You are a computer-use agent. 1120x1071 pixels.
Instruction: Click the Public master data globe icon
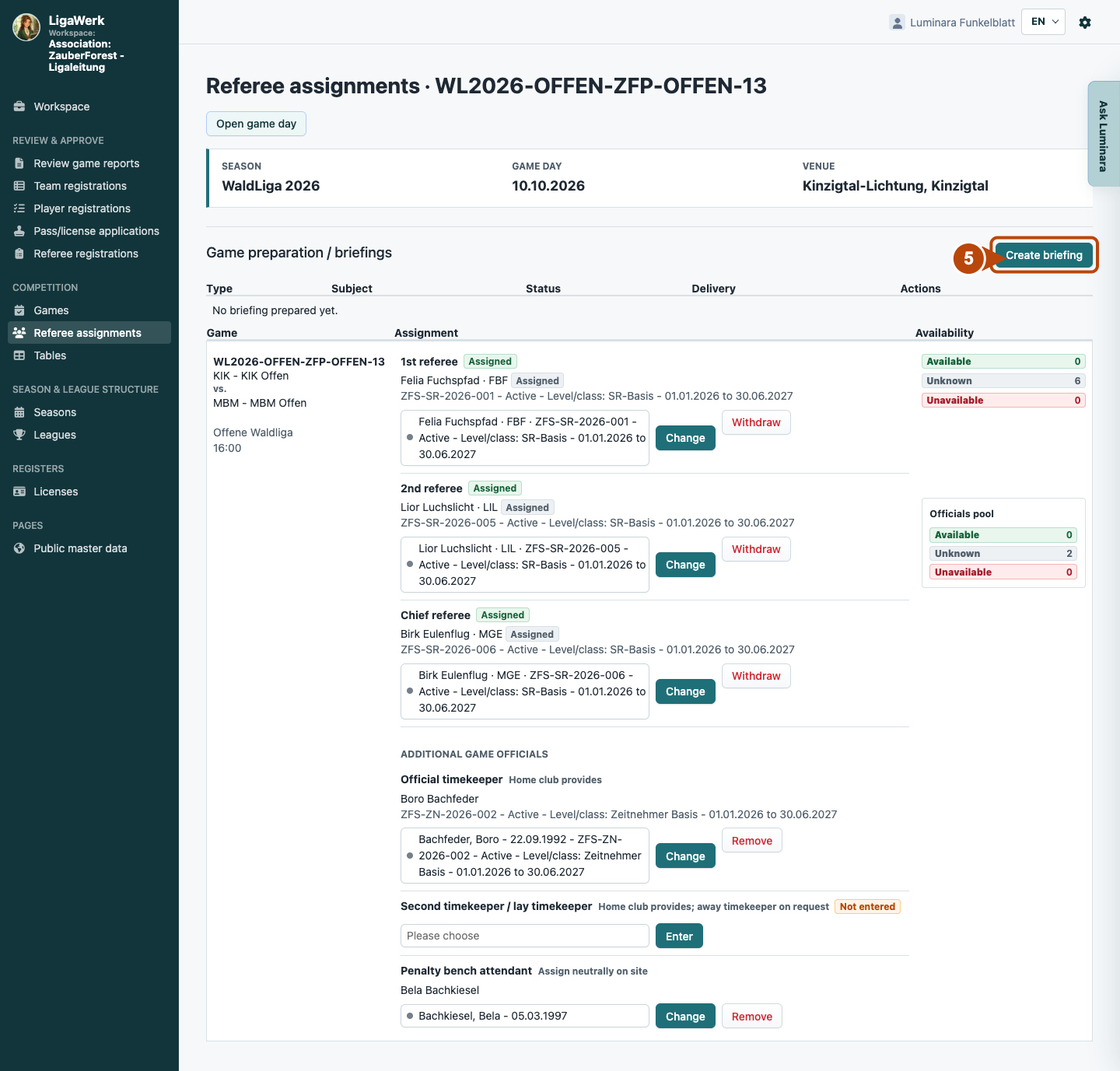coord(19,548)
